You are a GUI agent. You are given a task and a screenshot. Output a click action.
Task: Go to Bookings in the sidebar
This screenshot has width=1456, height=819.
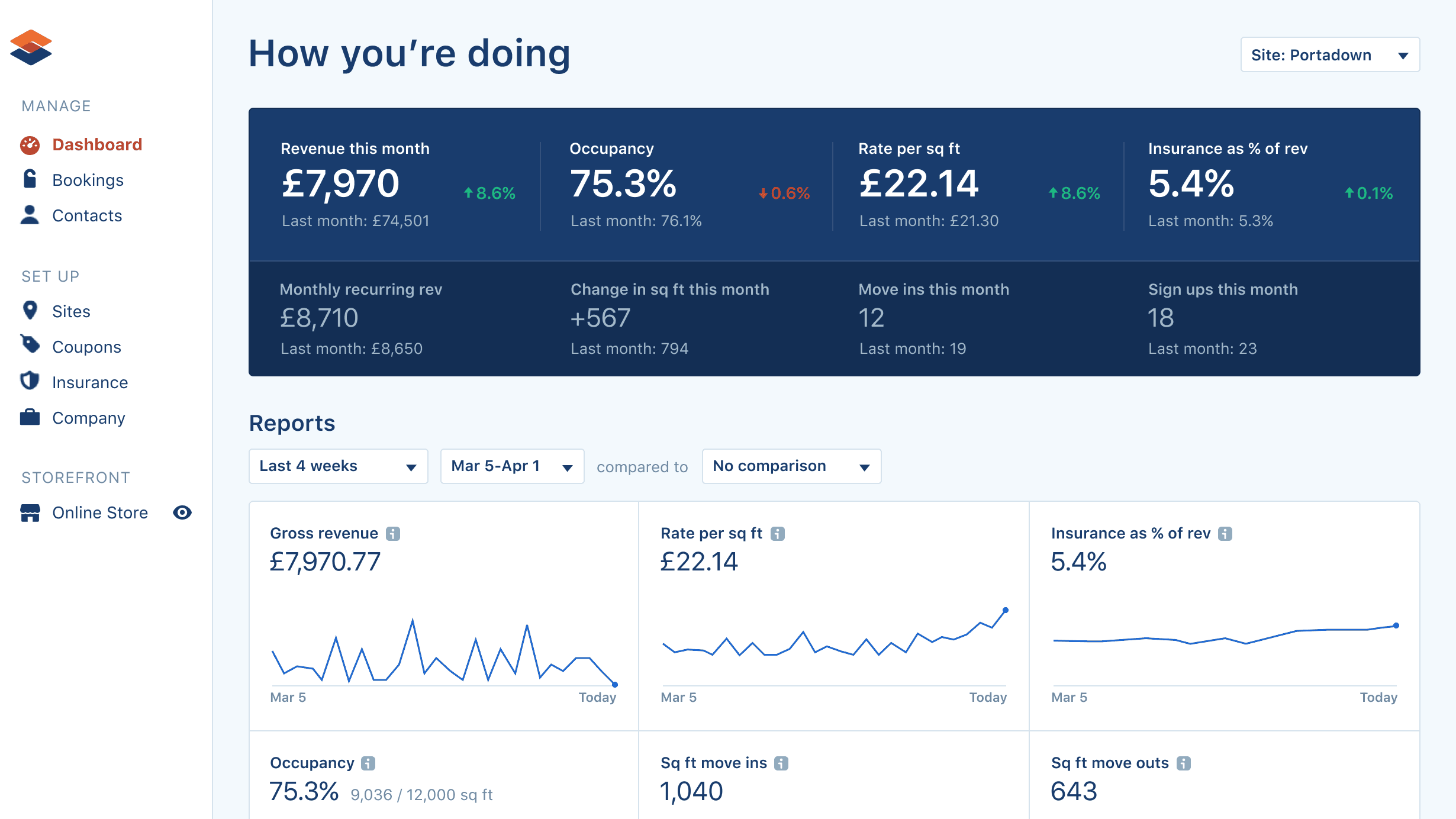pyautogui.click(x=88, y=180)
